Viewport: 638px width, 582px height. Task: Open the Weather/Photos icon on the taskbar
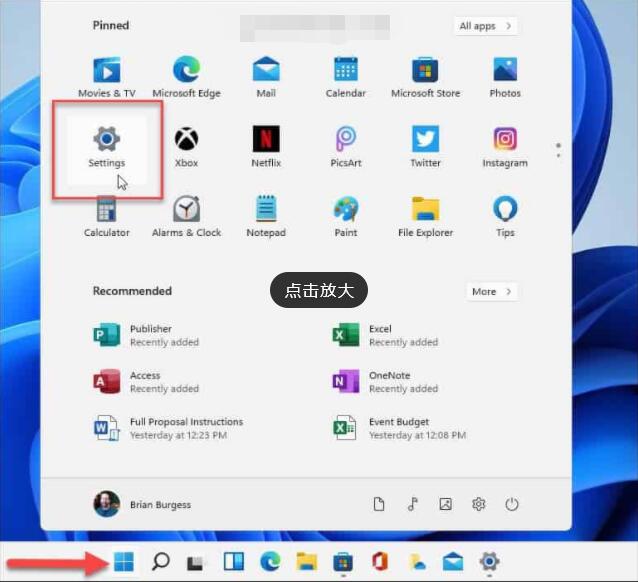click(x=417, y=562)
